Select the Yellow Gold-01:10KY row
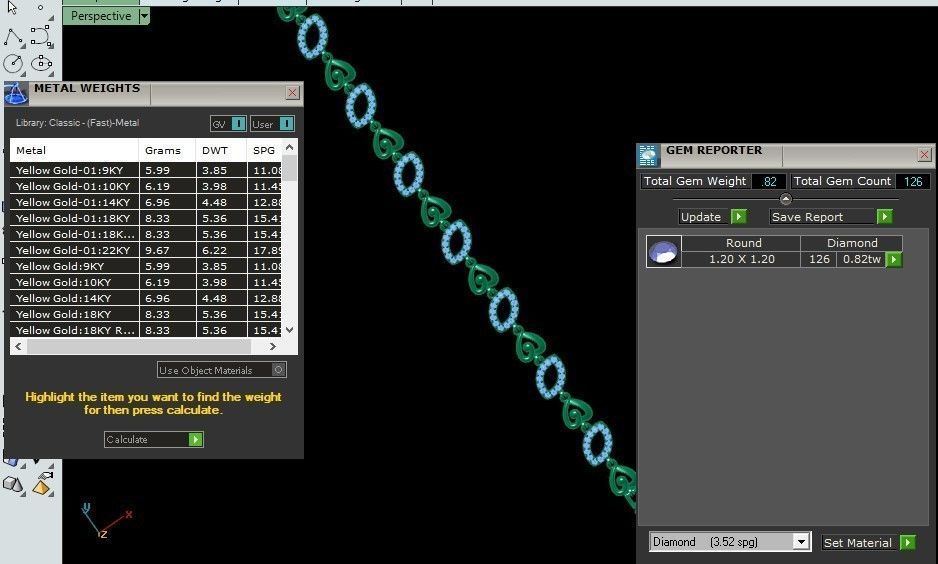 (145, 186)
